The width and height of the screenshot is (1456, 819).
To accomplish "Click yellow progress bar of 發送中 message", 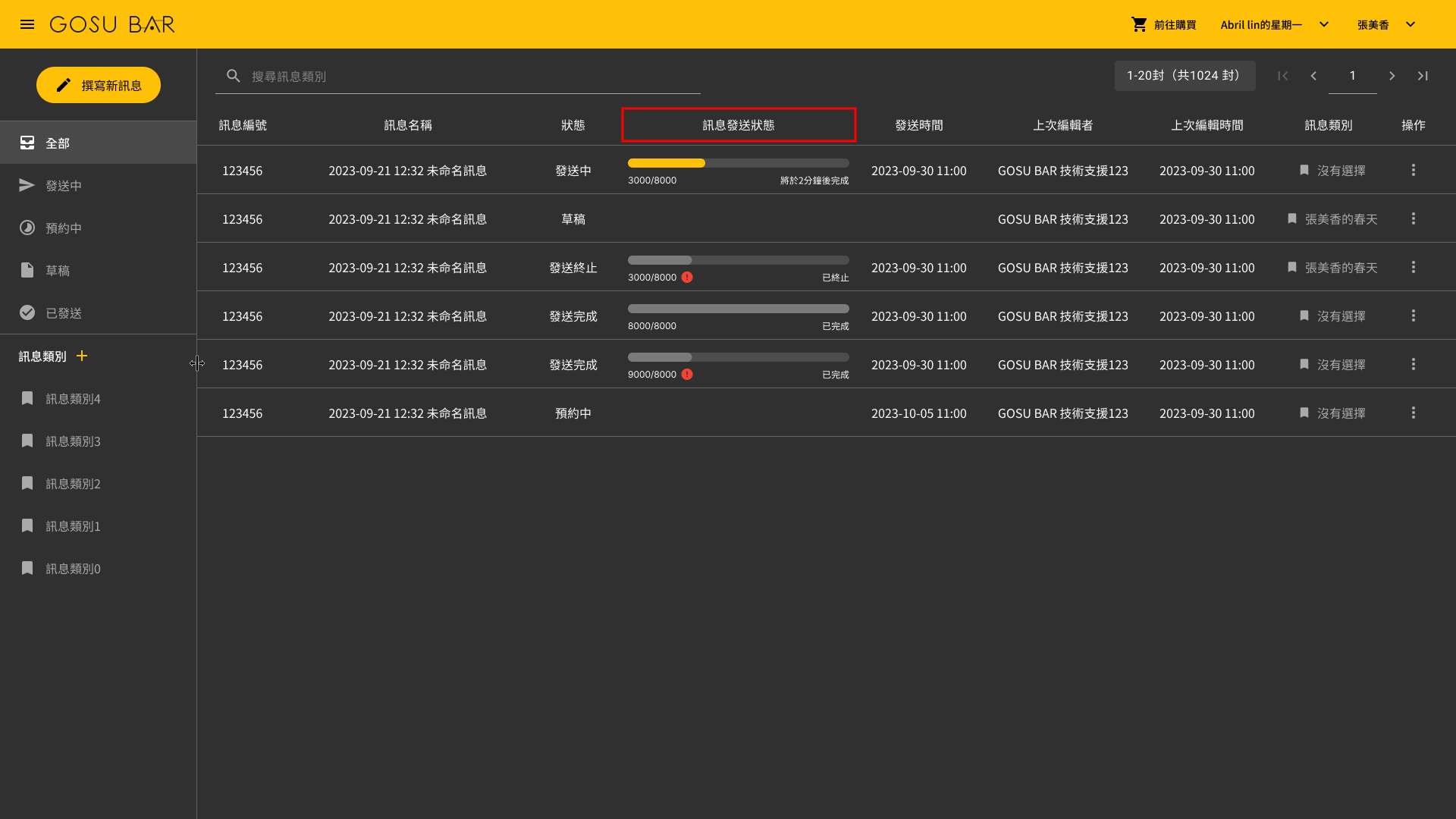I will [x=739, y=163].
